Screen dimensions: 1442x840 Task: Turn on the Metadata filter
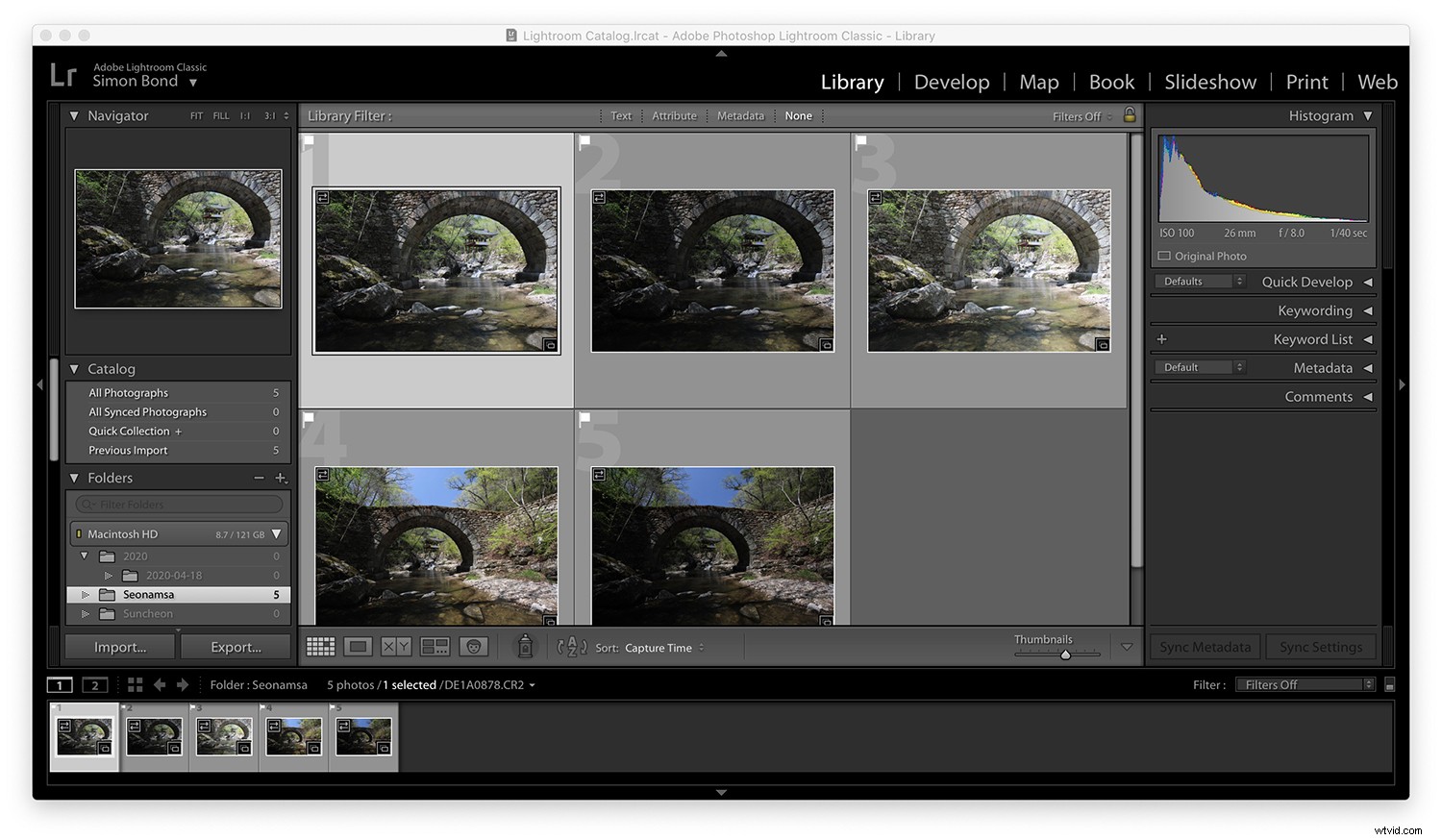[740, 115]
